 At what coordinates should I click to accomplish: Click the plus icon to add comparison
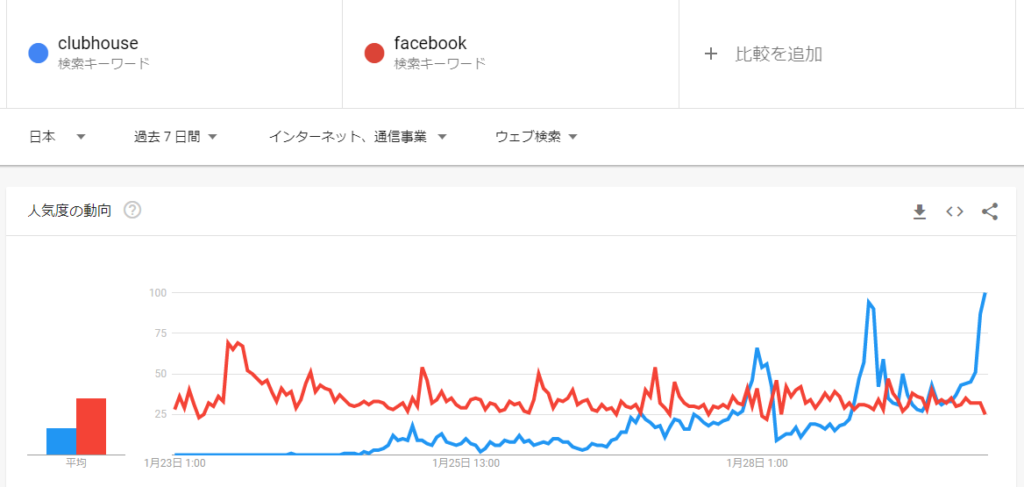click(711, 54)
